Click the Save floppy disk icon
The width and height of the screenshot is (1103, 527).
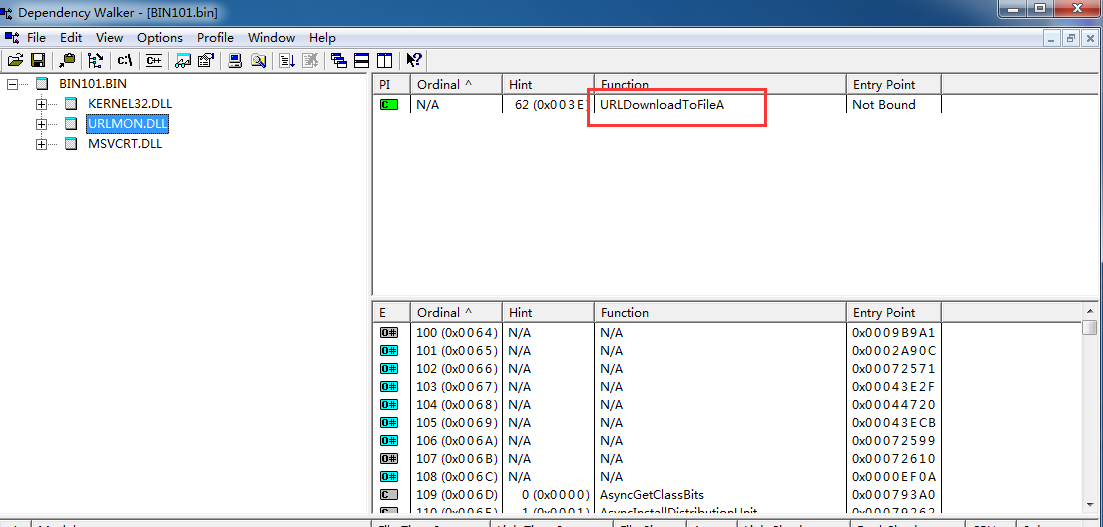coord(38,61)
